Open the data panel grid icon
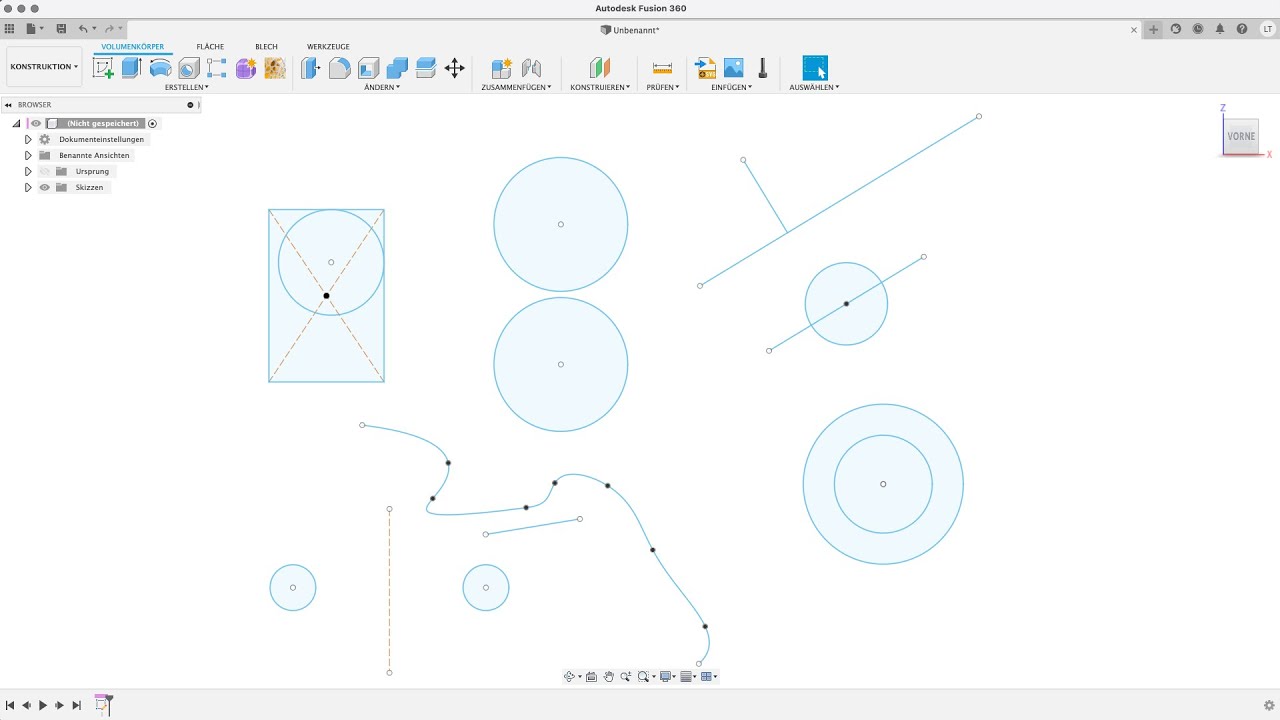The image size is (1280, 720). coord(10,29)
